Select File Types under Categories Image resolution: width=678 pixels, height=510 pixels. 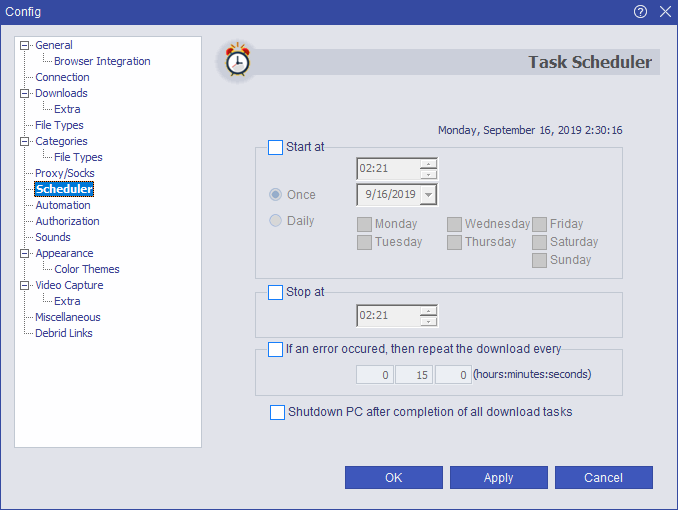tap(78, 157)
